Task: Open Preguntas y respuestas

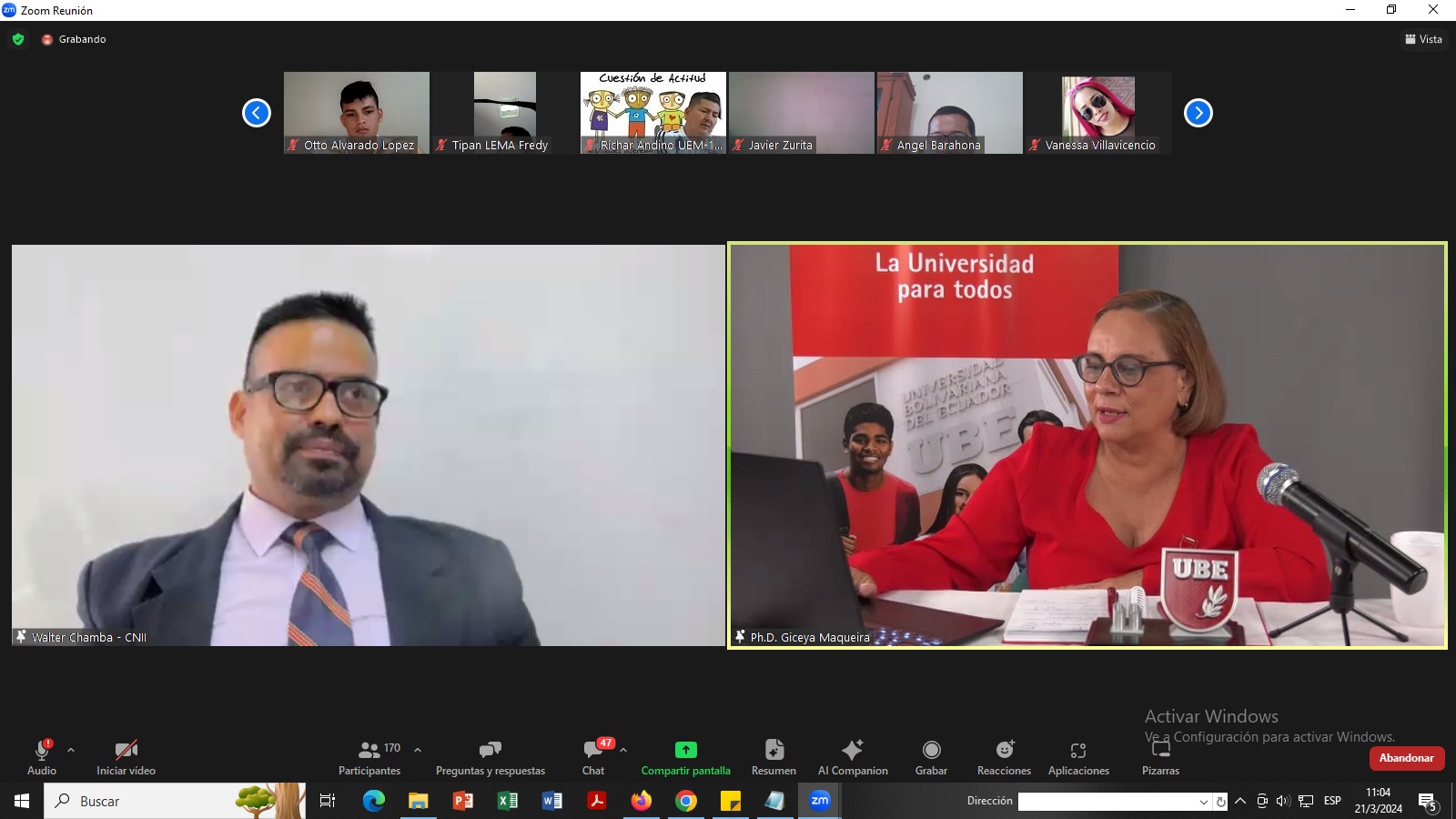Action: (490, 757)
